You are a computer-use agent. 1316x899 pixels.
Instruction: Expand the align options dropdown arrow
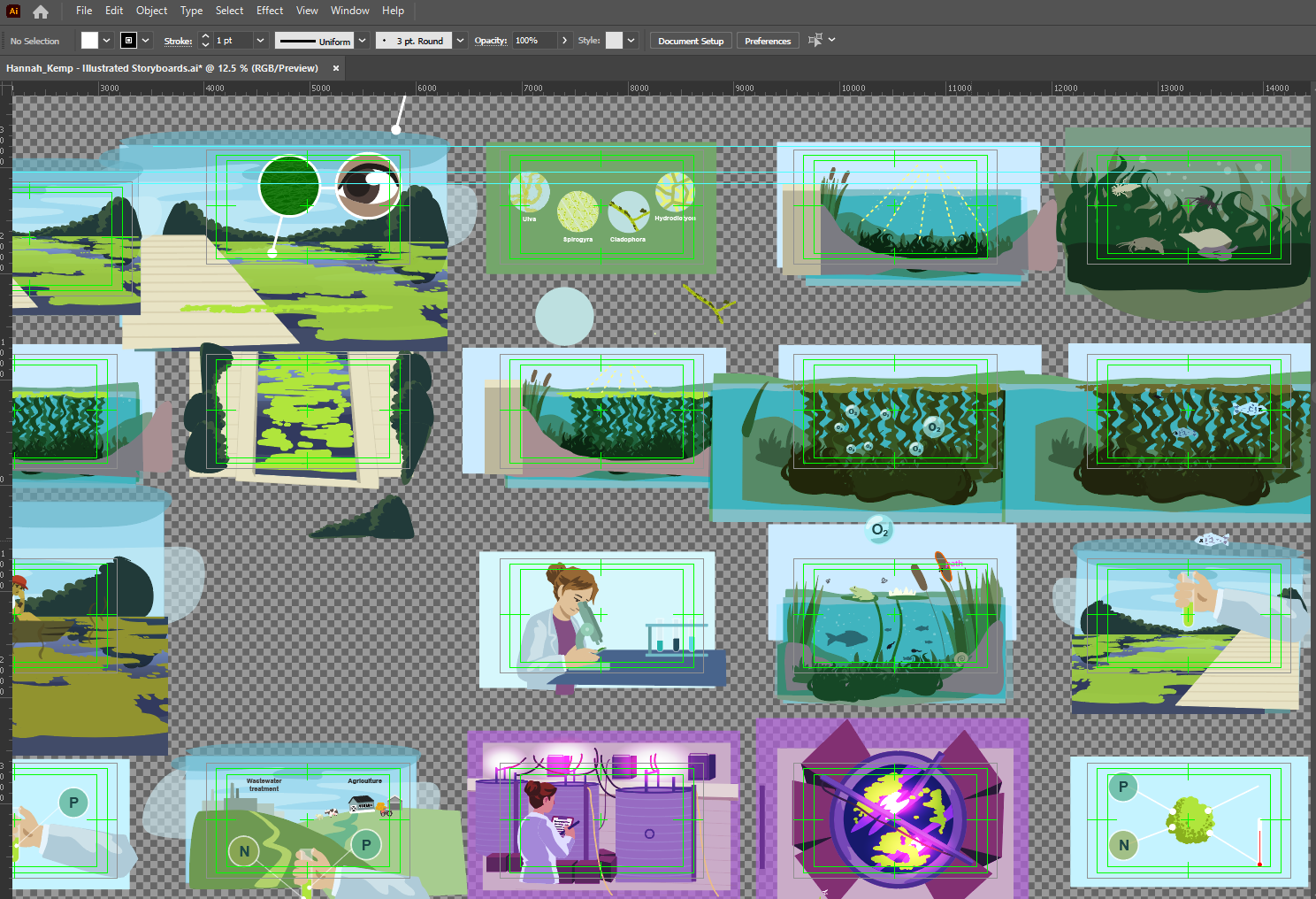(831, 40)
